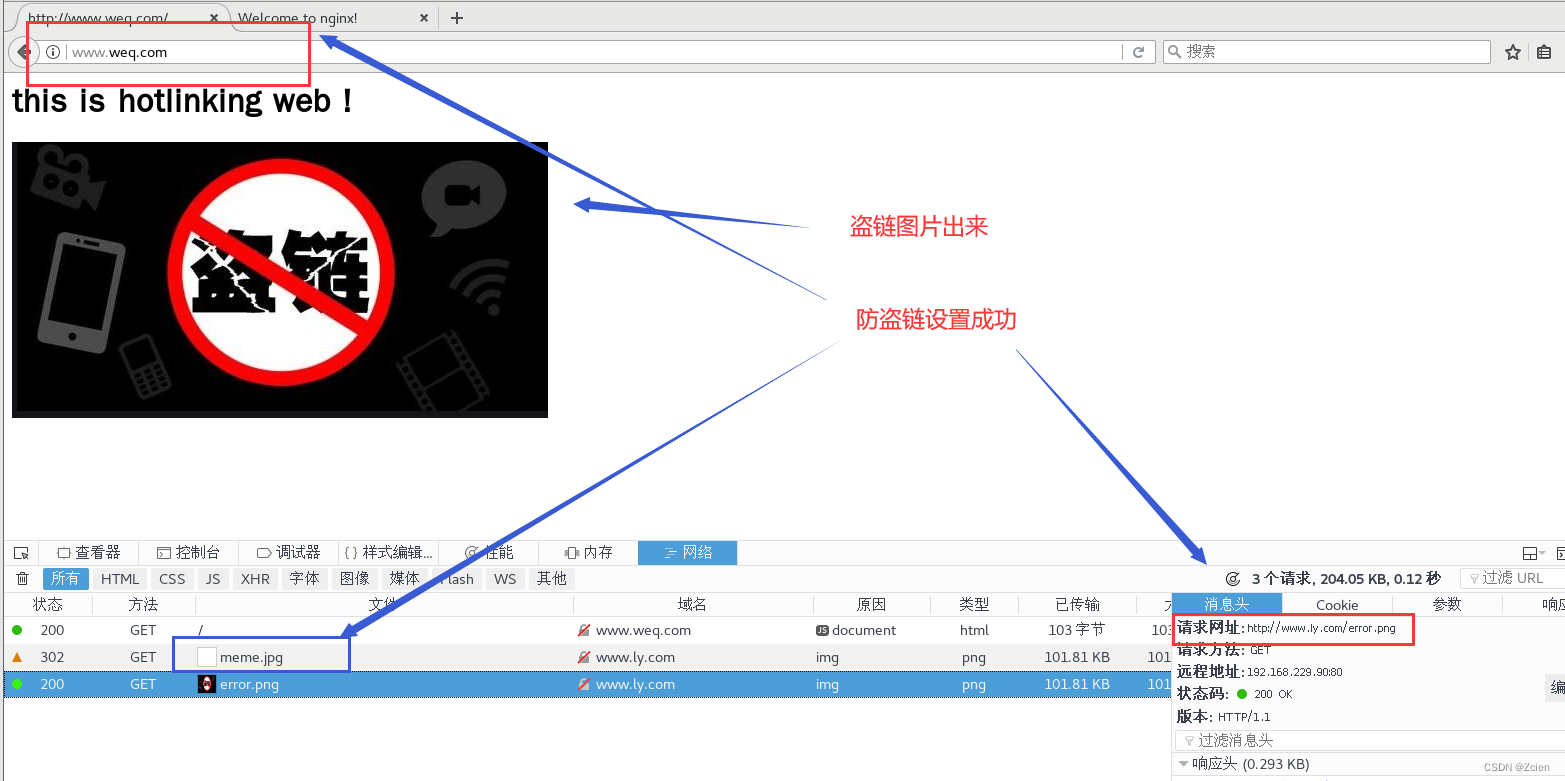The width and height of the screenshot is (1565, 781).
Task: Toggle the XHR request filter
Action: [255, 579]
